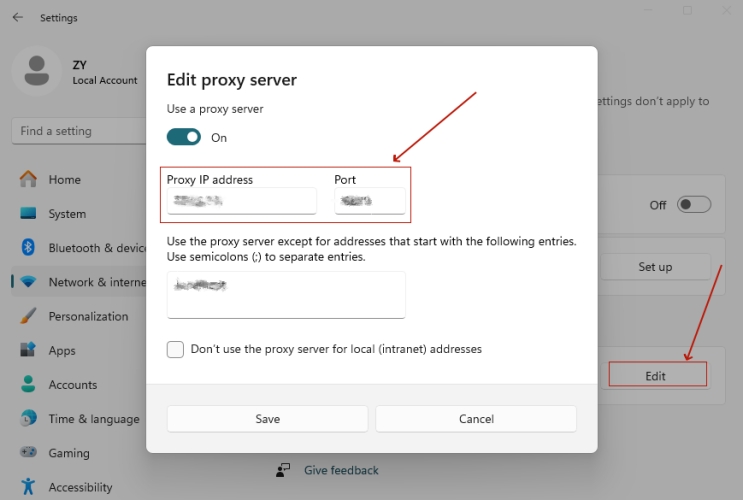Focus the Port input field

[370, 201]
